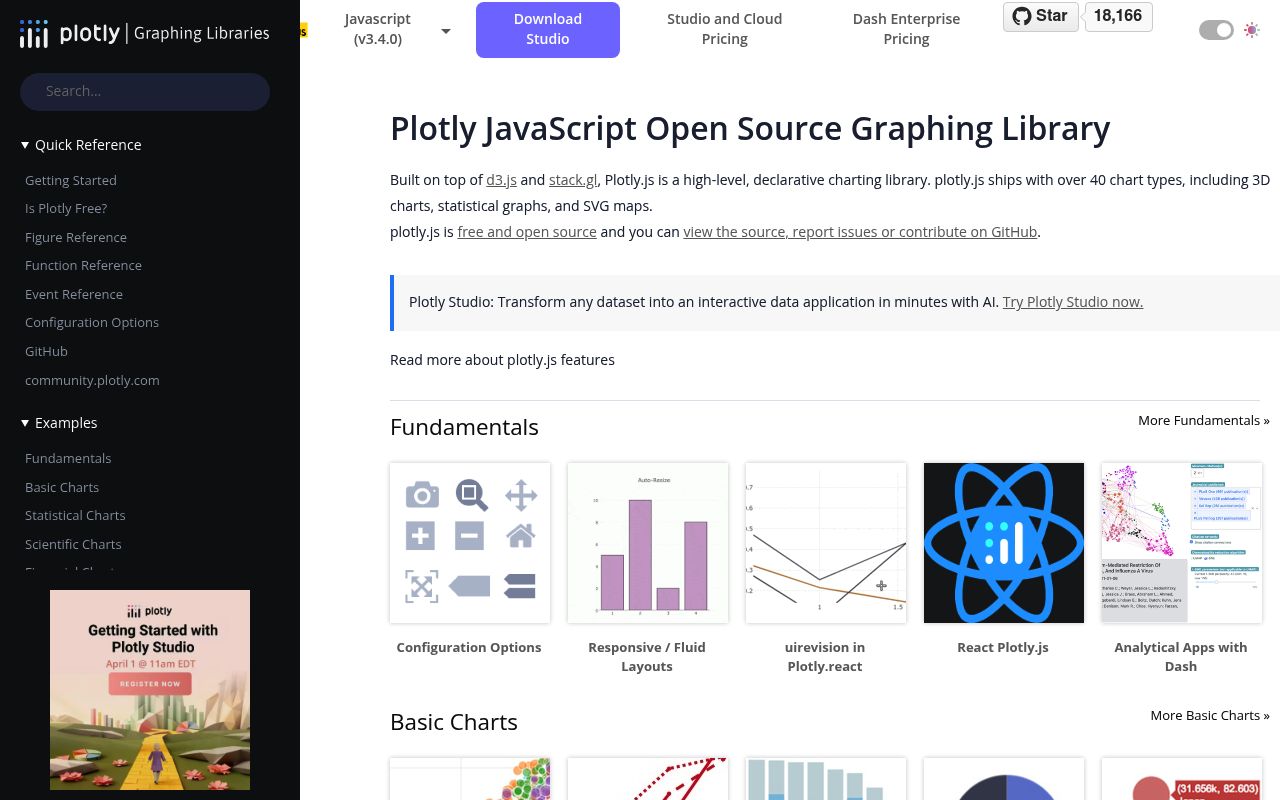Screen dimensions: 1280x800
Task: Open the Javascript version dropdown
Action: [x=446, y=30]
